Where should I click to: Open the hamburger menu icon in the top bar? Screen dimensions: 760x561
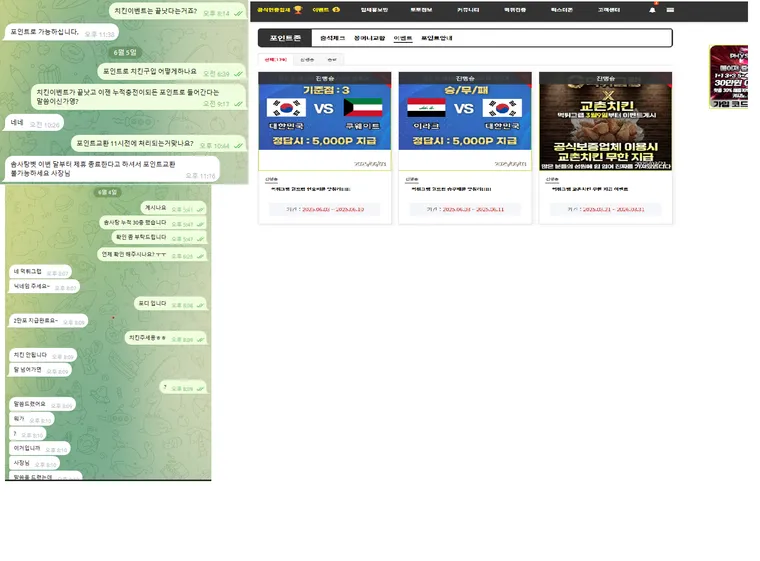point(670,10)
